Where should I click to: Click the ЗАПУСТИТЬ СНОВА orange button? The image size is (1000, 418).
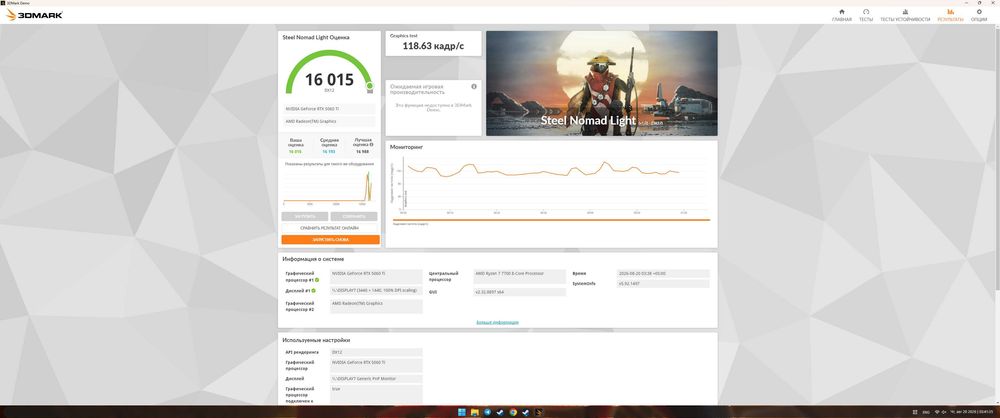[x=330, y=239]
